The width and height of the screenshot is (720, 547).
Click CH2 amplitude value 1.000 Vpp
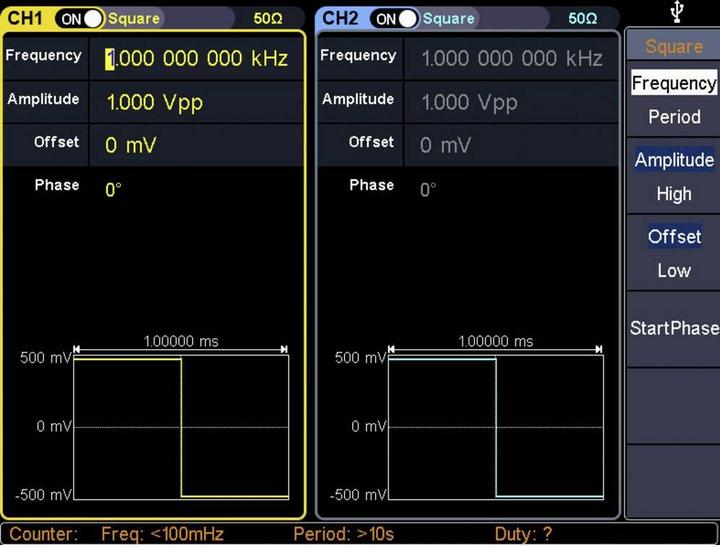(x=469, y=102)
